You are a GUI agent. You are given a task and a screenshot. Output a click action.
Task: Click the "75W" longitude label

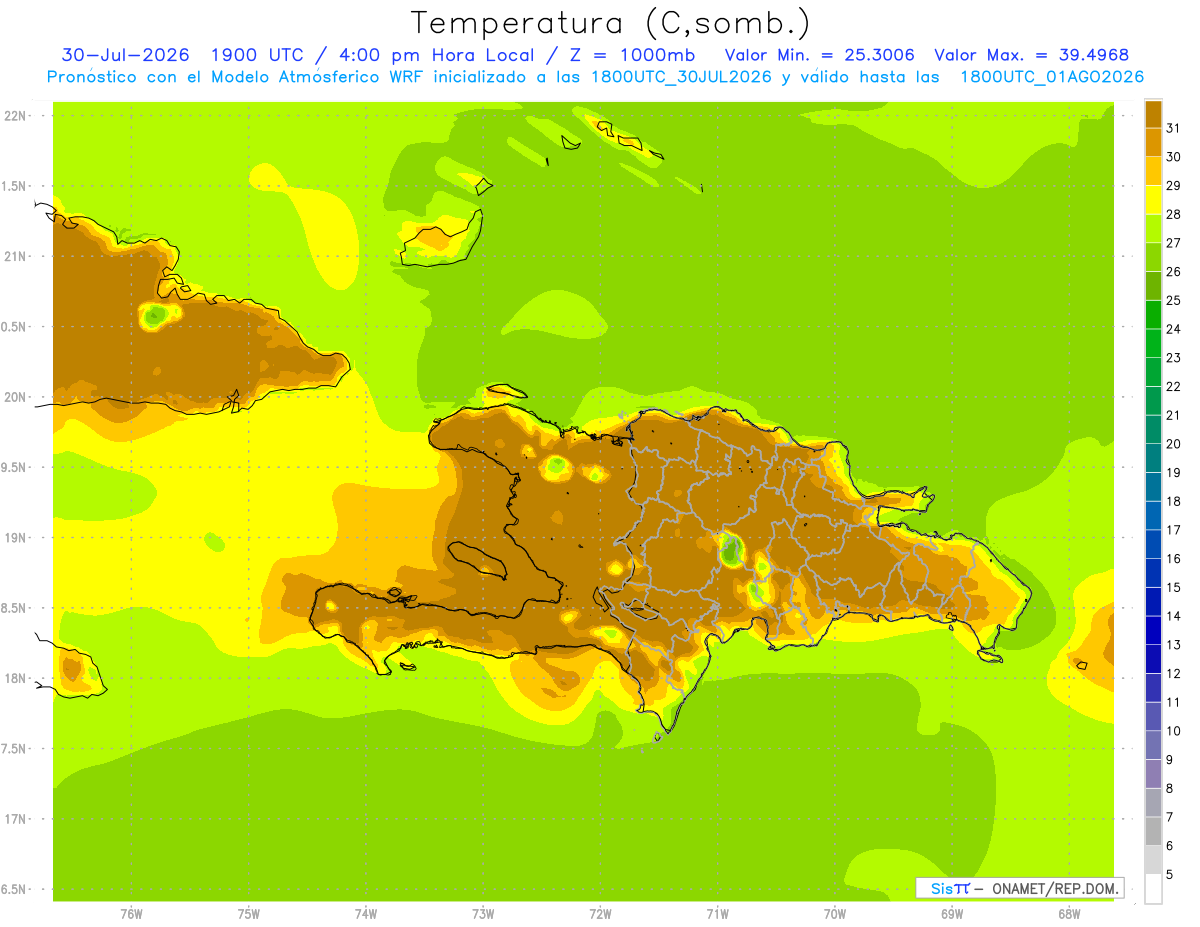click(249, 913)
